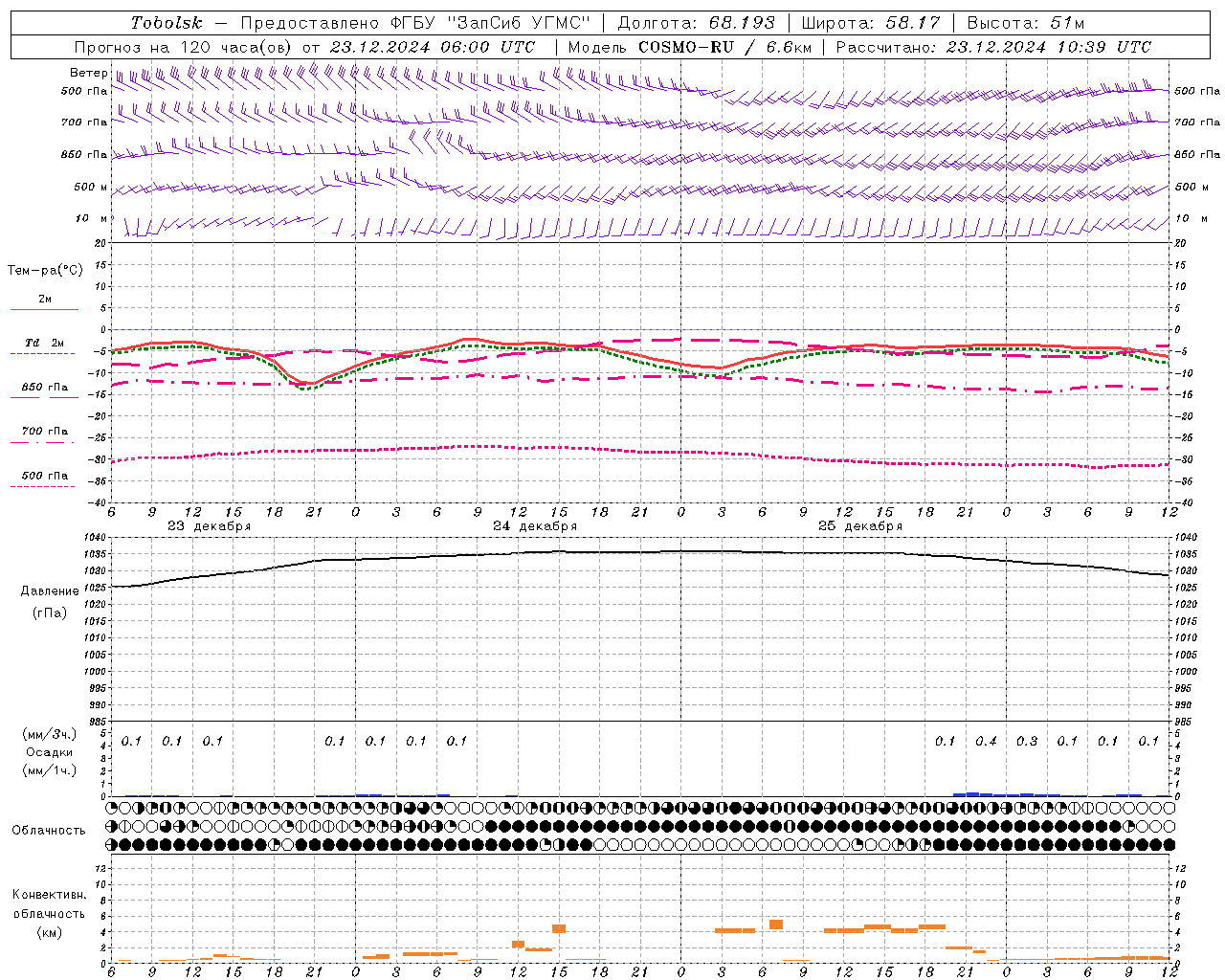The width and height of the screenshot is (1225, 980).
Task: Click the Облачность cloud cover label
Action: point(49,831)
